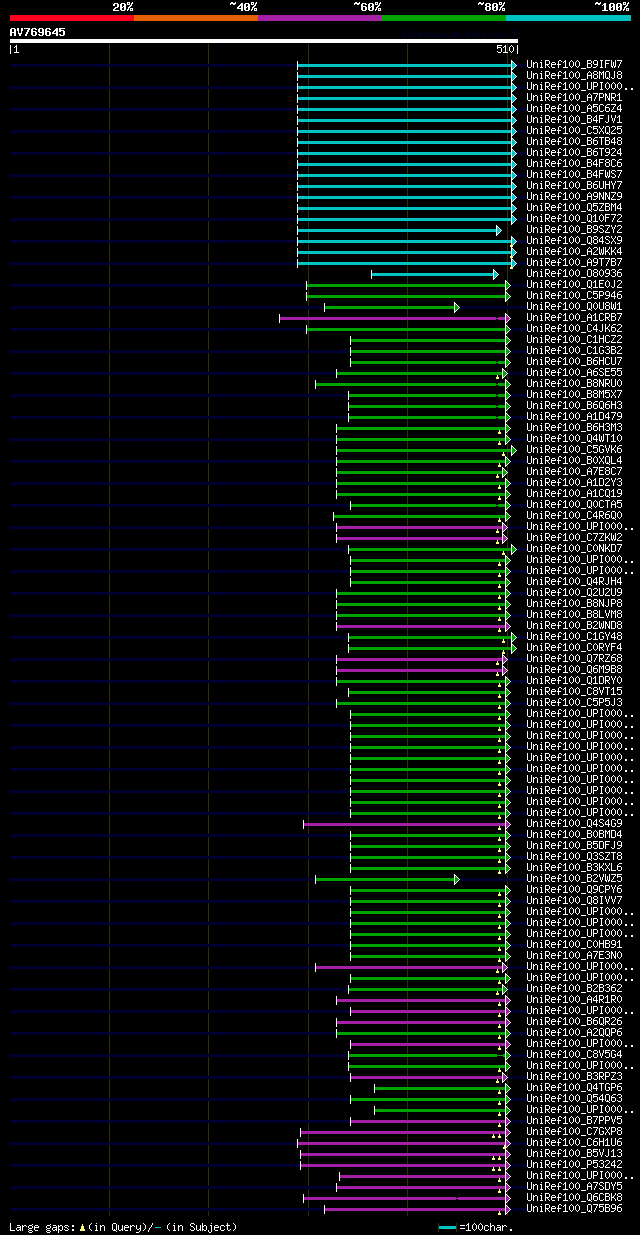This screenshot has height=1235, width=640.
Task: Click "UniRef100_A9T7B7" label
Action: coord(574,263)
